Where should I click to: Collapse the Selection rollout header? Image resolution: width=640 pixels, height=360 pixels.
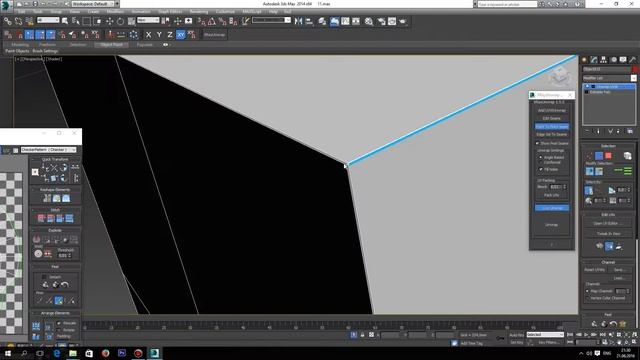pos(608,146)
